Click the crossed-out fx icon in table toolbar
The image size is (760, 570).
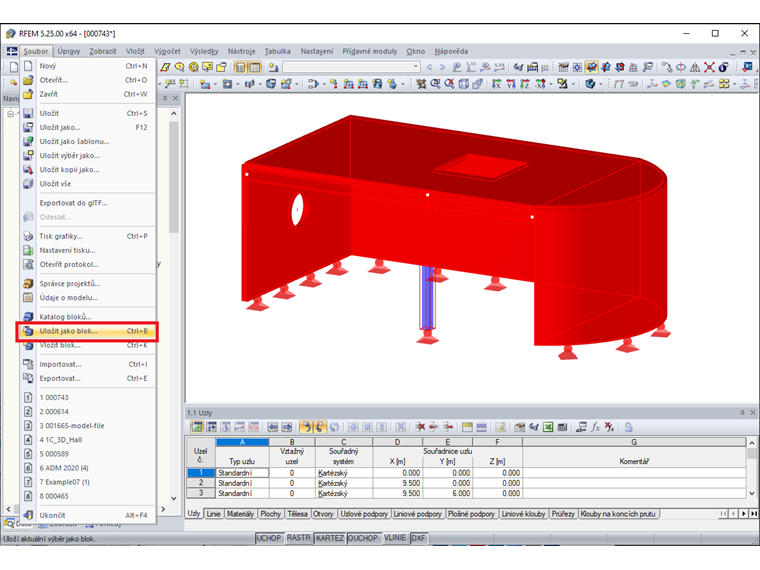click(609, 427)
